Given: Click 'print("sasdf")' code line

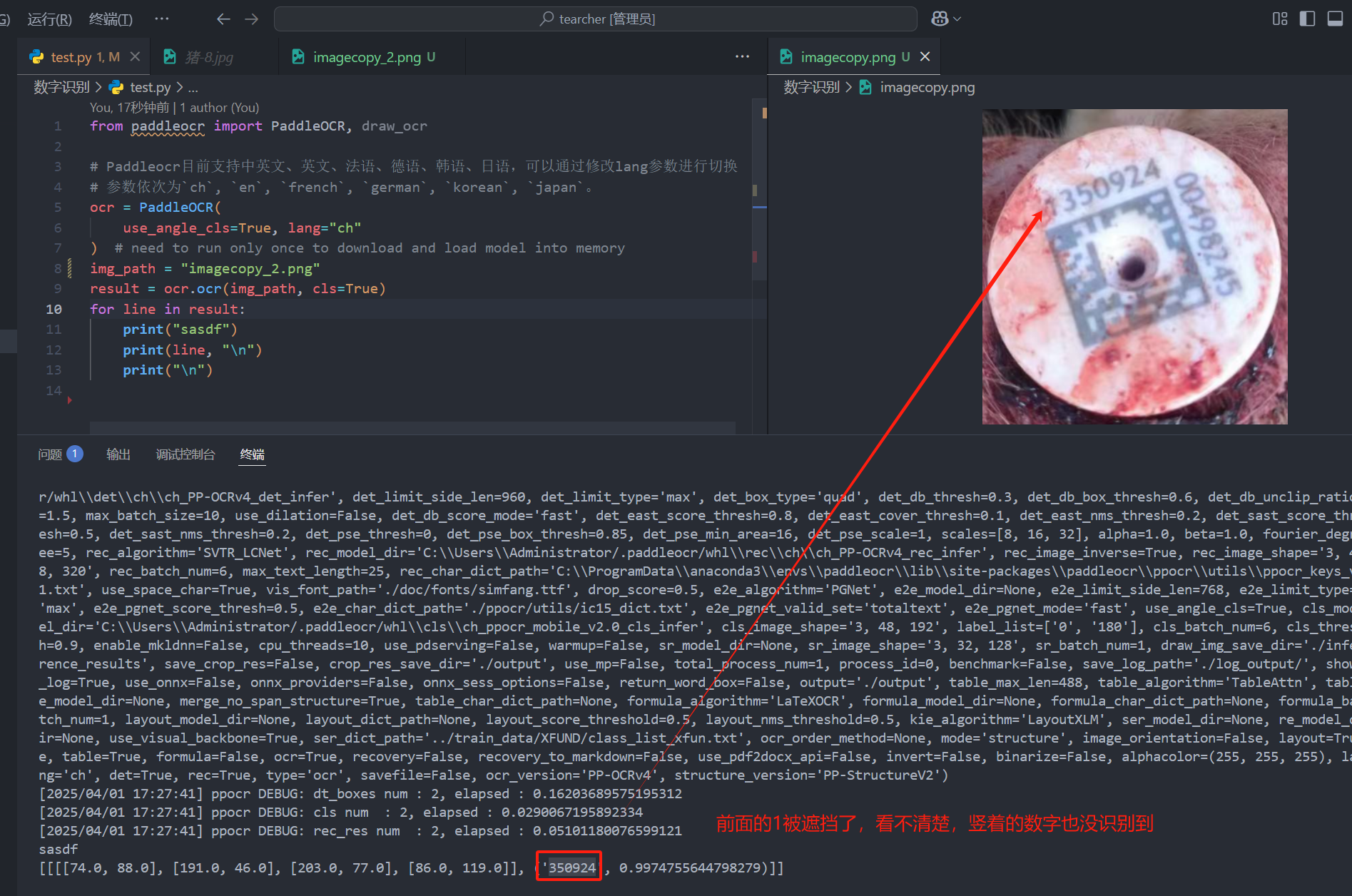Looking at the screenshot, I should [180, 330].
